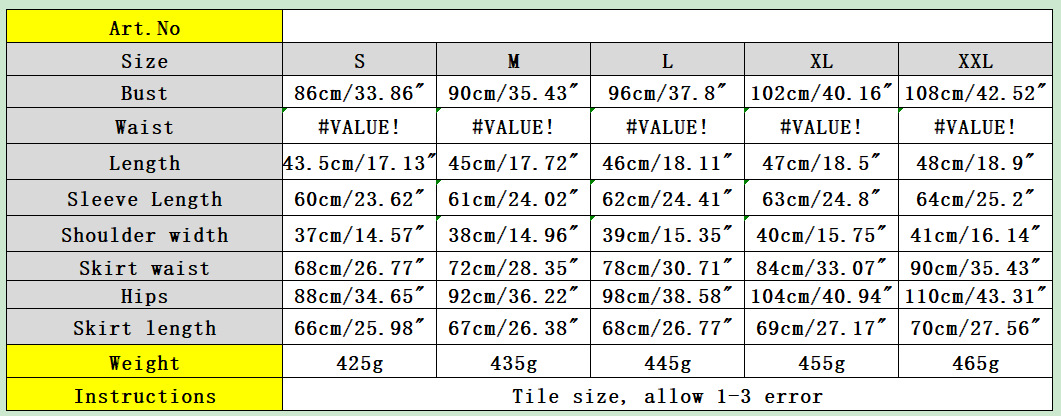The width and height of the screenshot is (1061, 416).
Task: Click the yellow Art.No header cell
Action: [145, 28]
